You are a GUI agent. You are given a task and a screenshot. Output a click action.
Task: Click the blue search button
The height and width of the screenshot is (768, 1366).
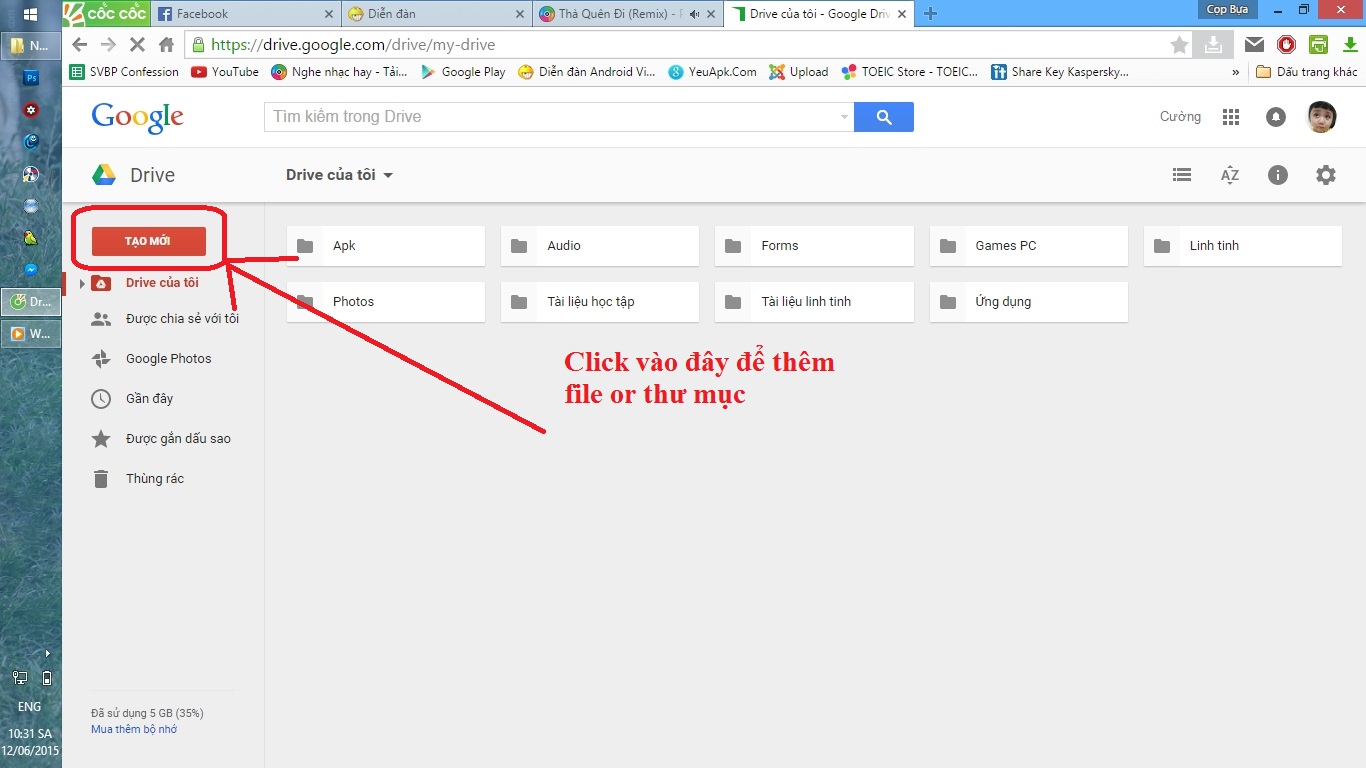coord(883,117)
